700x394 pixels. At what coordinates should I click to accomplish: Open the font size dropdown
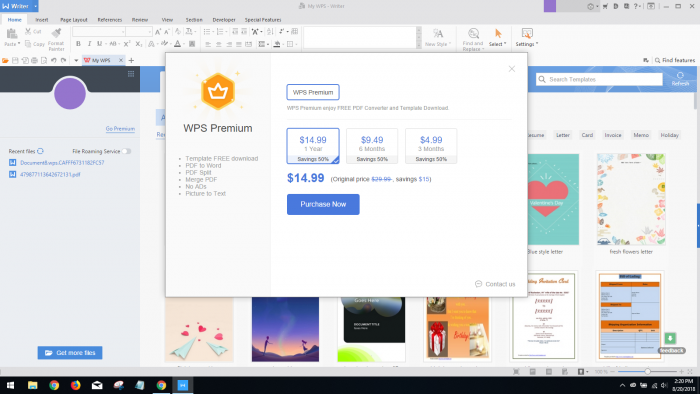[149, 32]
